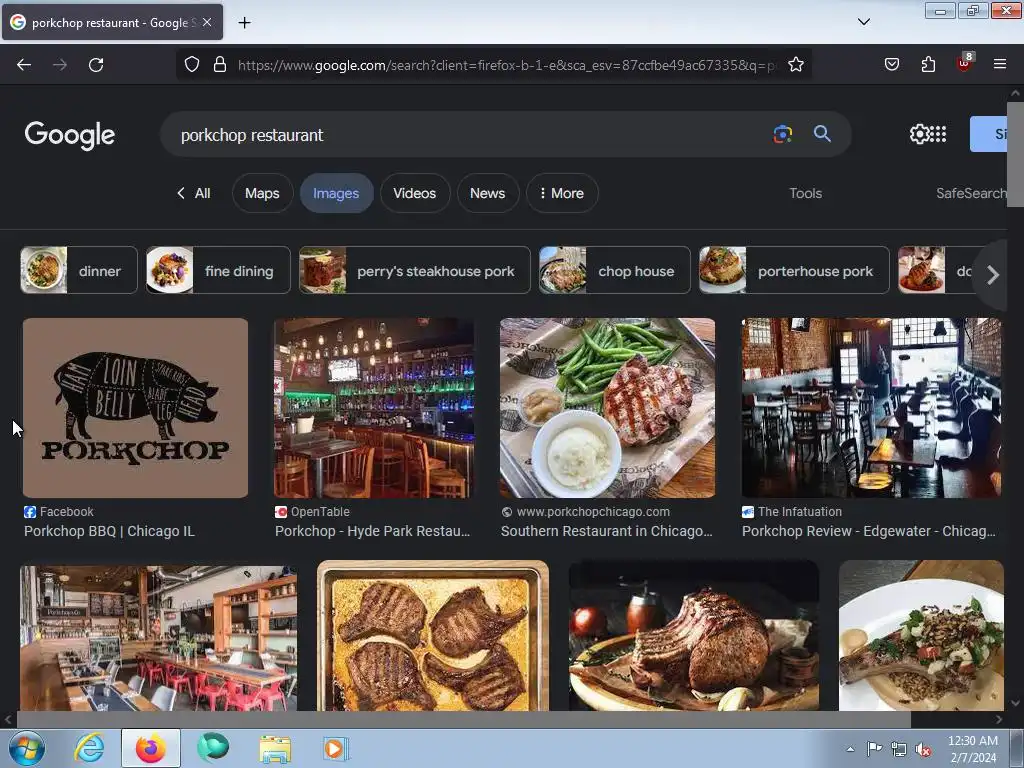Open the extensions puzzle icon
This screenshot has height=768, width=1024.
(x=928, y=65)
